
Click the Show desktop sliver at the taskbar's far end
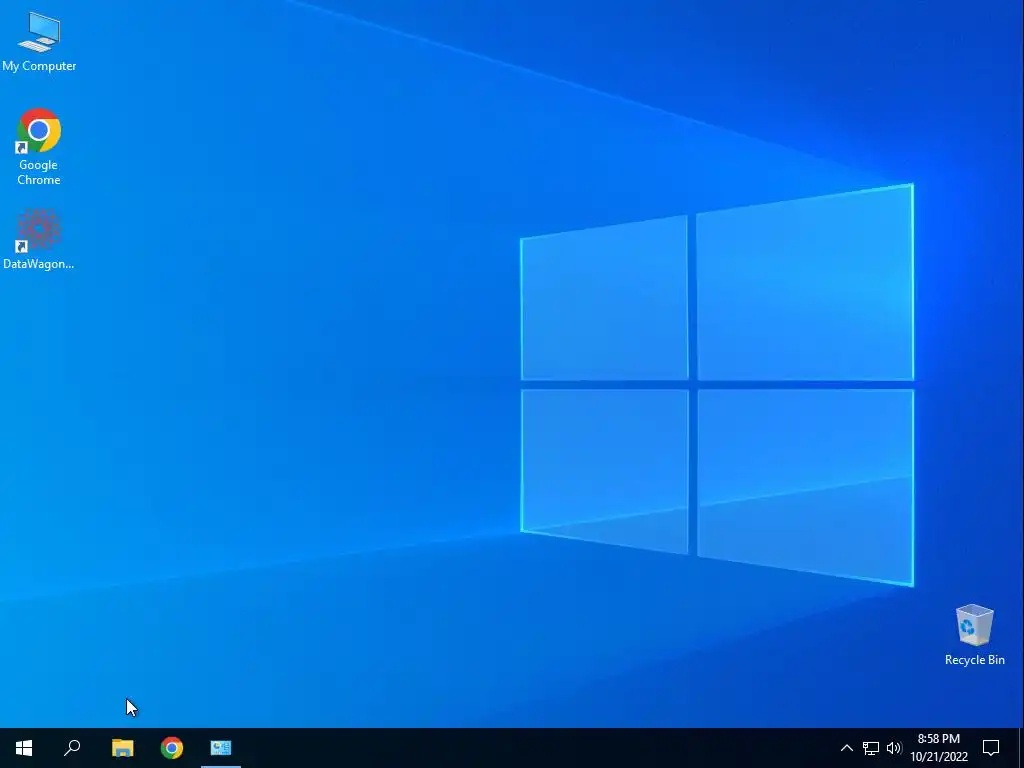[x=1021, y=748]
